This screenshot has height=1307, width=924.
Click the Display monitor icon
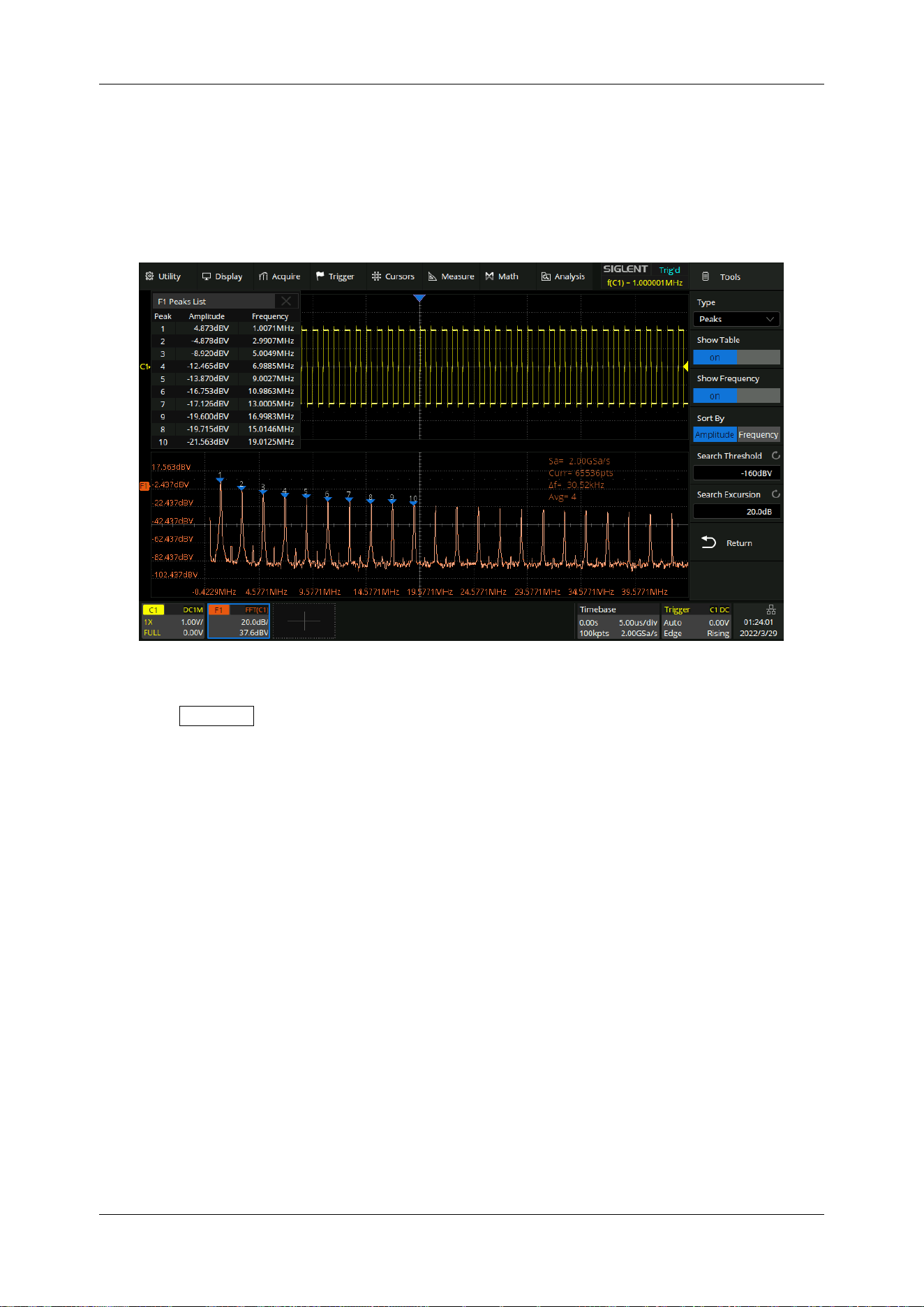207,276
